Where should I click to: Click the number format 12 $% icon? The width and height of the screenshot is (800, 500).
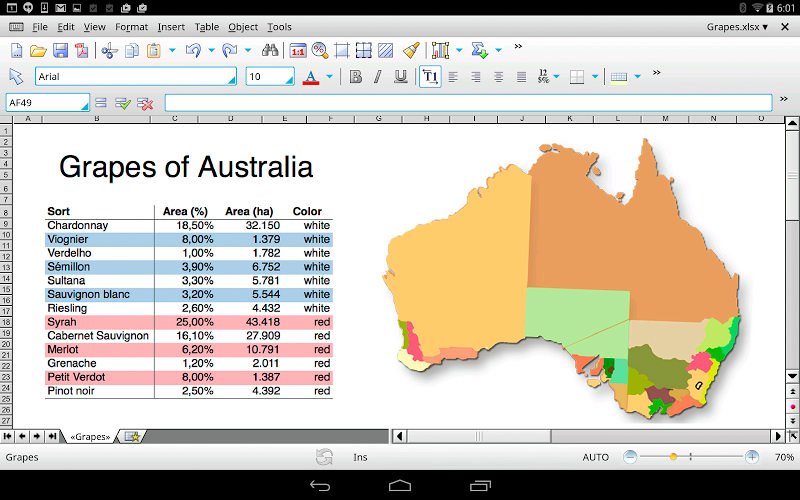[x=543, y=77]
